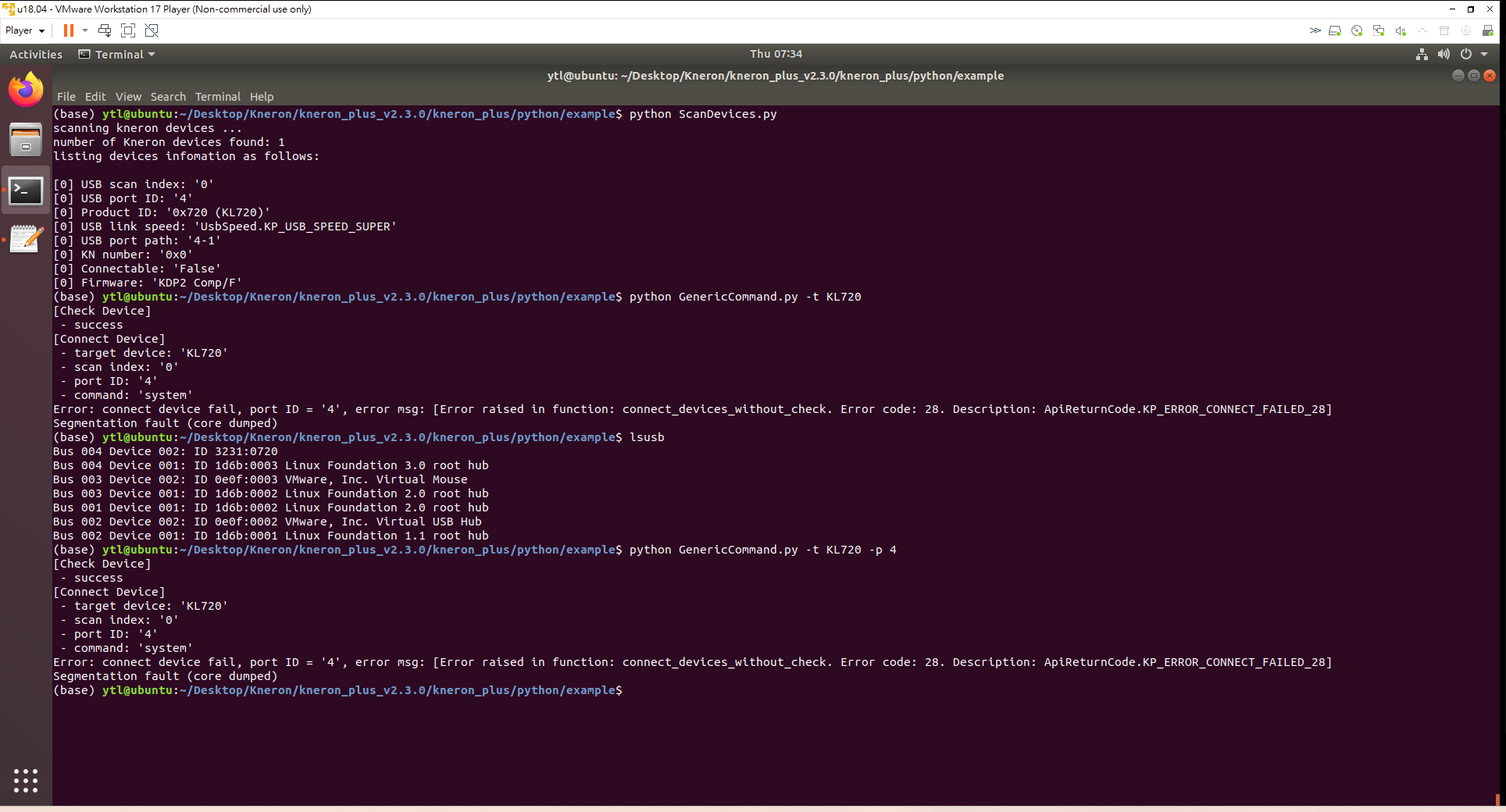
Task: Click the USB removable device icon
Action: click(x=1488, y=30)
